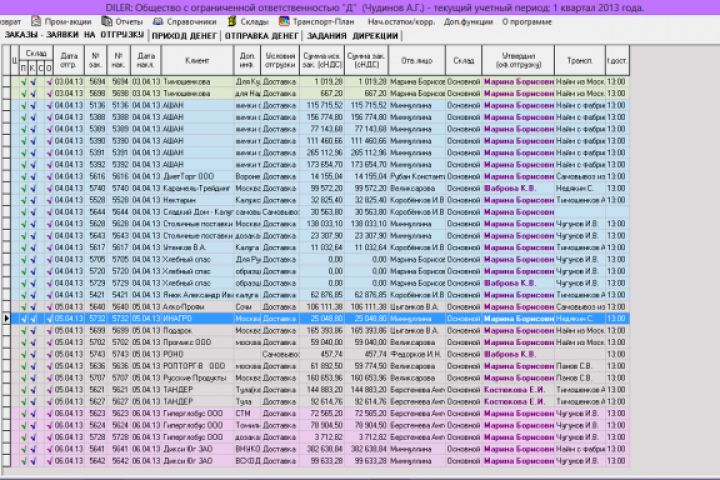Select Самовывоз shipping condition in РОНО row
The width and height of the screenshot is (720, 480).
click(280, 355)
